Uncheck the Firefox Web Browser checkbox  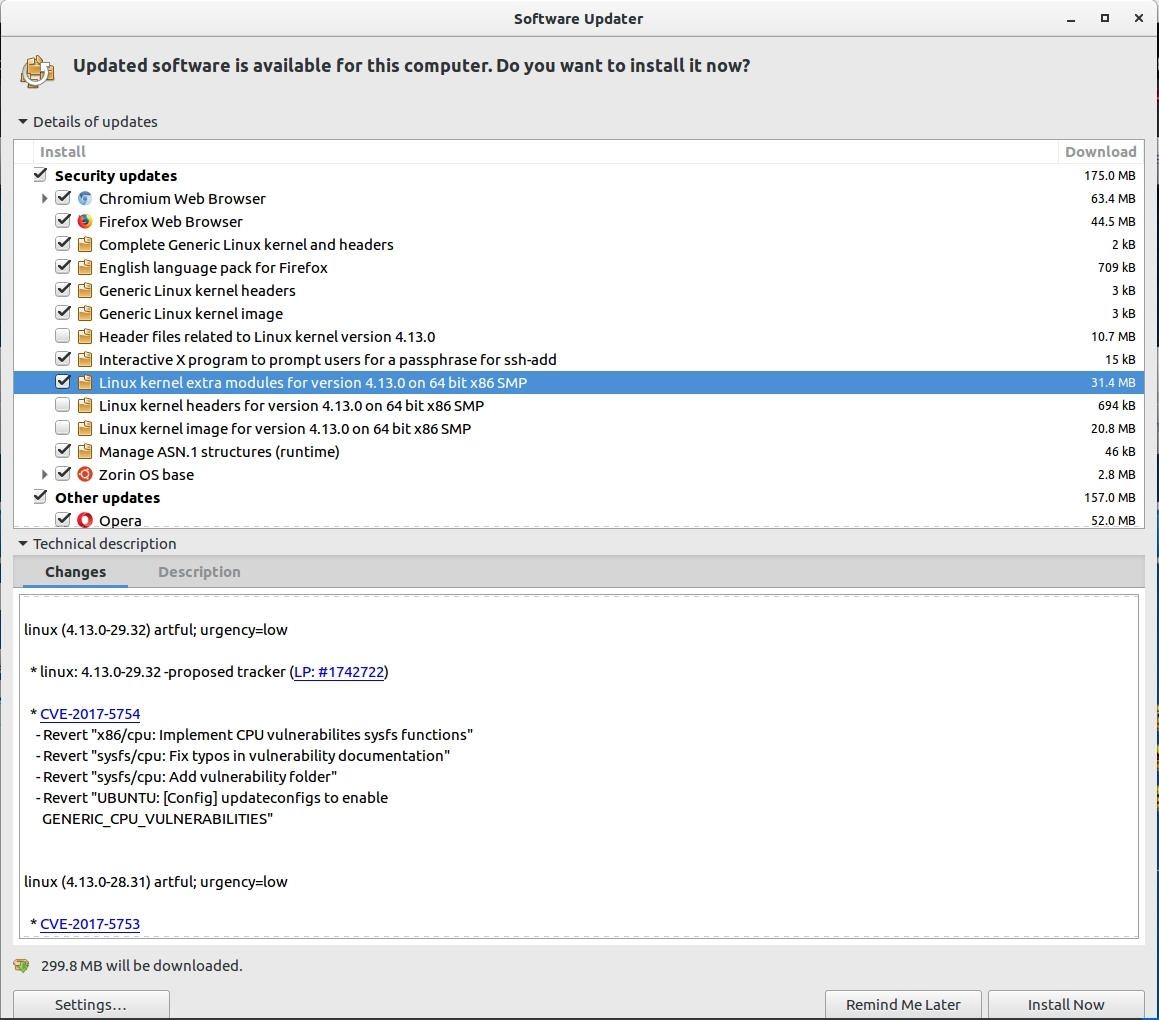63,221
